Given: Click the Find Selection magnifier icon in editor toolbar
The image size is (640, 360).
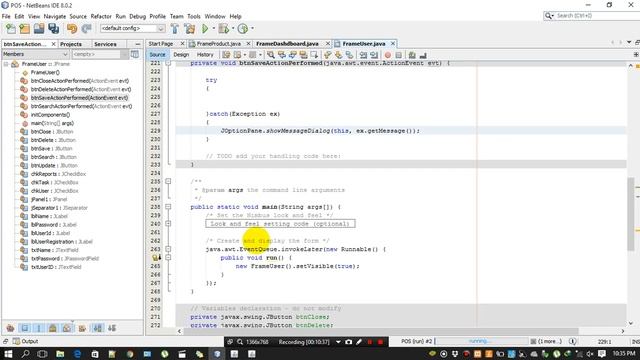Looking at the screenshot, I should [271, 55].
